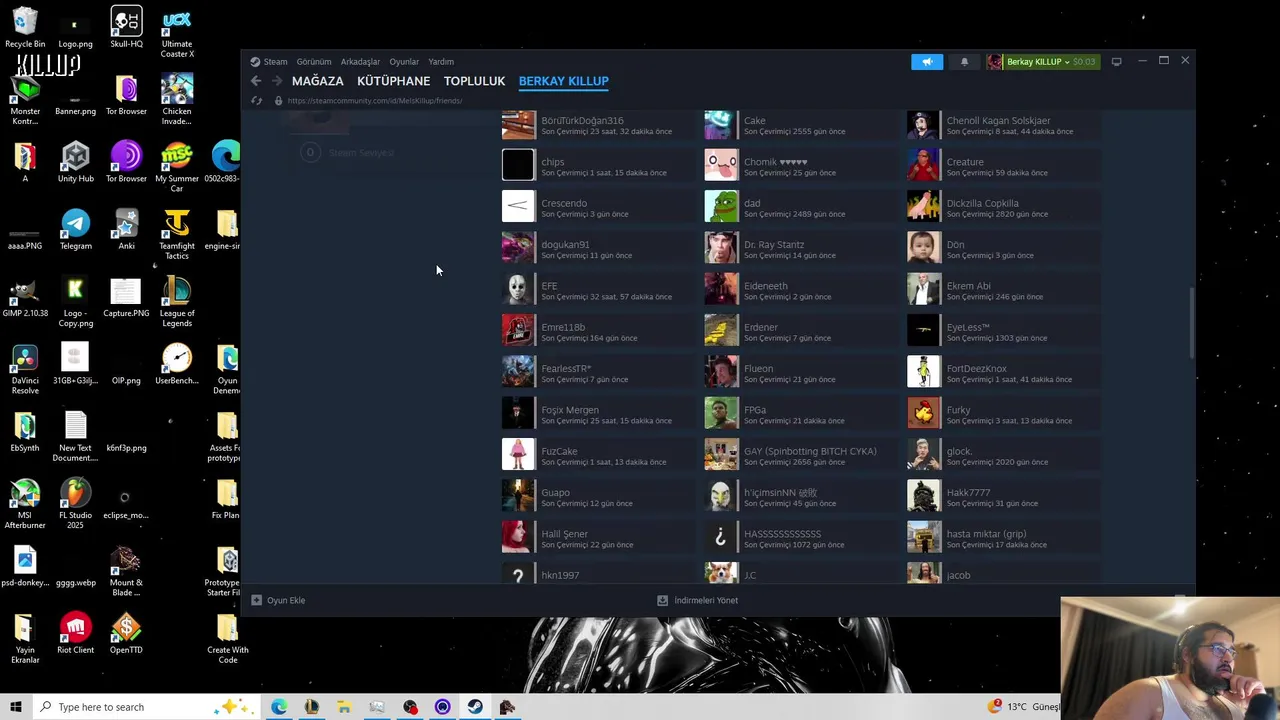Open İndirmeleri Yönet downloads manager
Image resolution: width=1280 pixels, height=720 pixels.
tap(698, 600)
